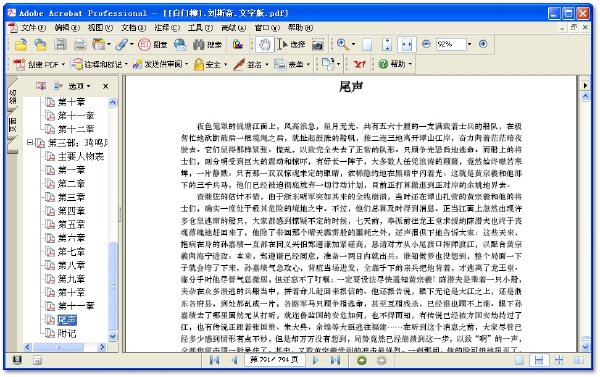
Task: Toggle Fit Width page view button
Action: pyautogui.click(x=406, y=44)
